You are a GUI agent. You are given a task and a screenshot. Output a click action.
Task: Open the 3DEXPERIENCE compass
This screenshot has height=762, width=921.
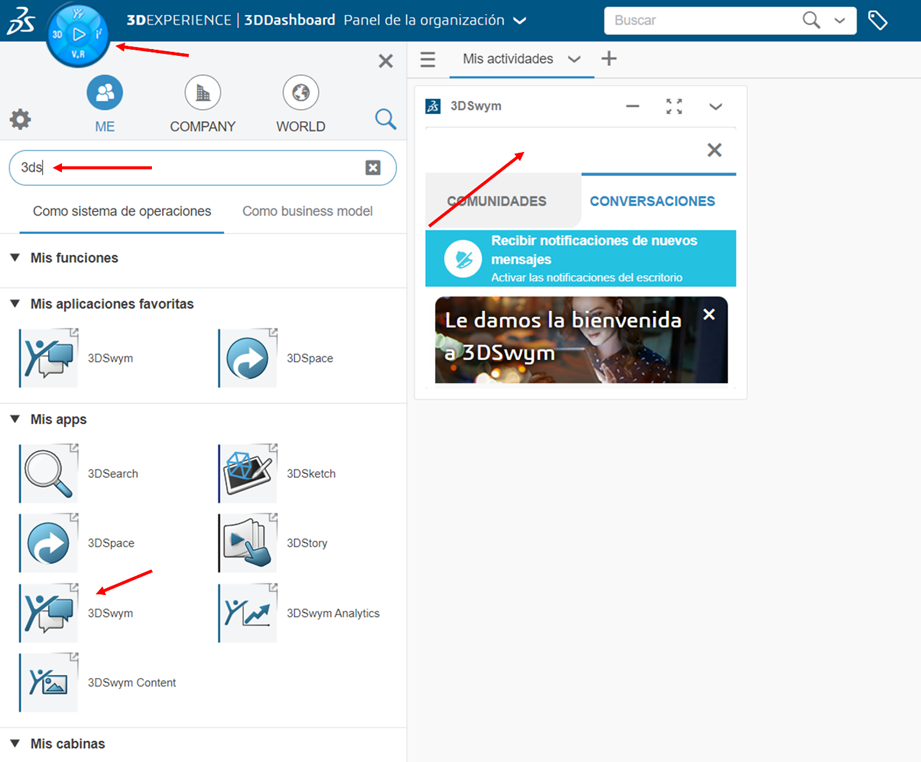(78, 35)
